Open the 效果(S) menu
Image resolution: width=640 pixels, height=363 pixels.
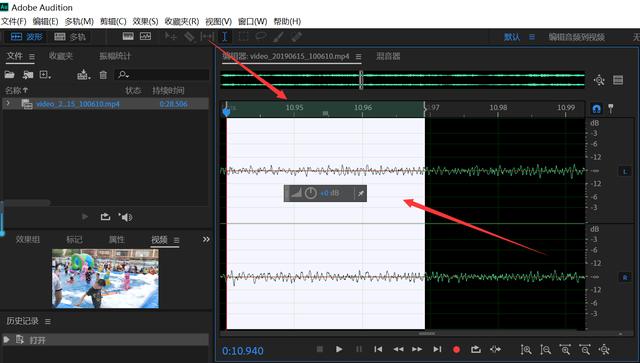[145, 21]
